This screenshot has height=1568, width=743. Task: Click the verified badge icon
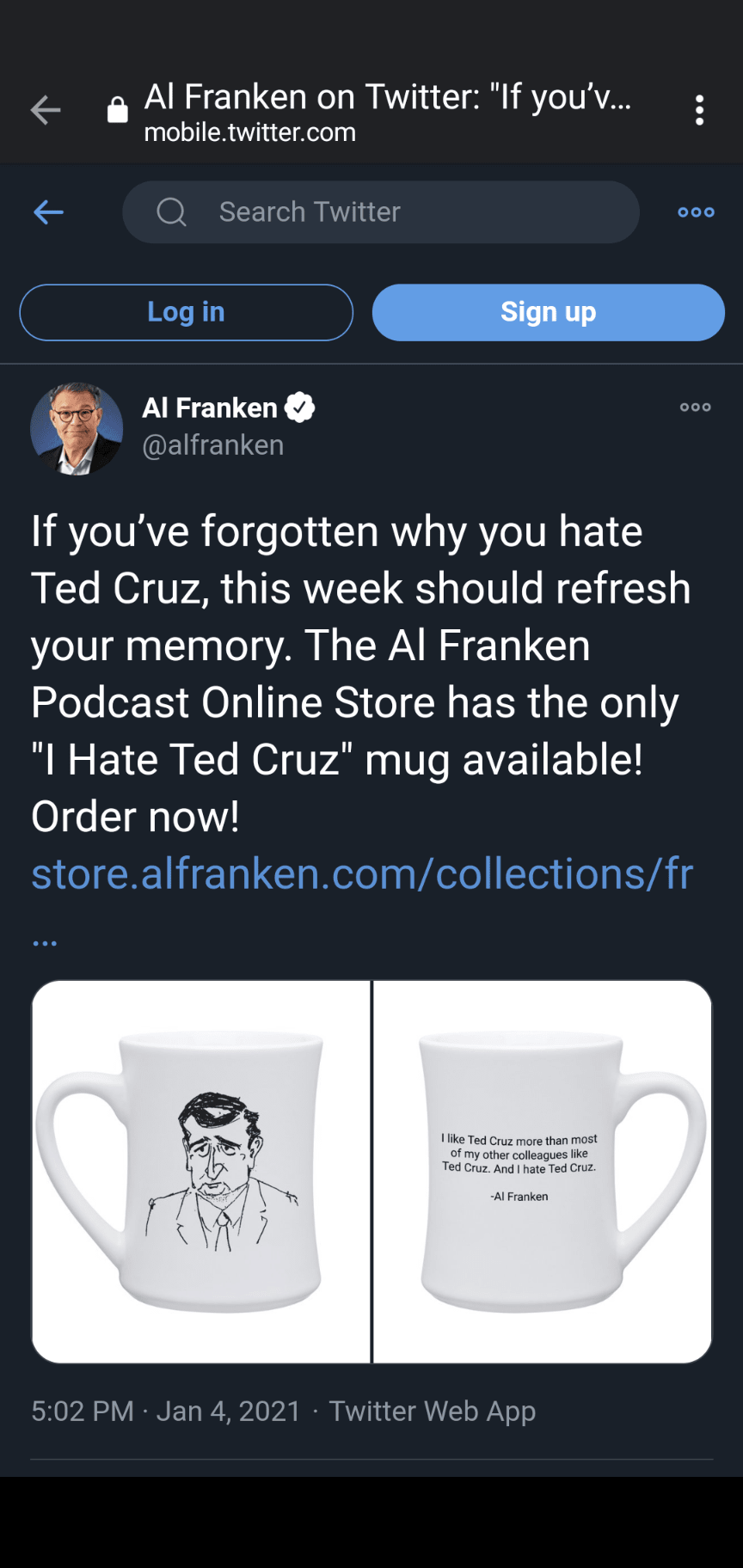click(300, 407)
